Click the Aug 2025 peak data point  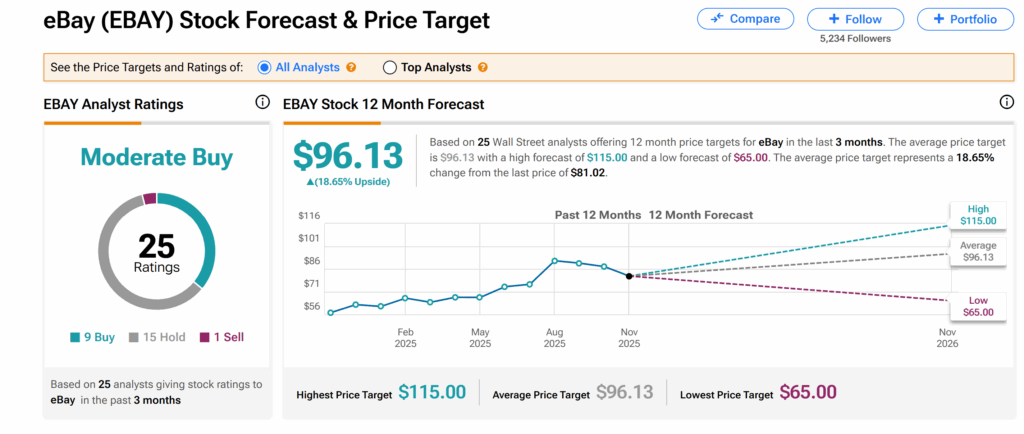click(555, 260)
